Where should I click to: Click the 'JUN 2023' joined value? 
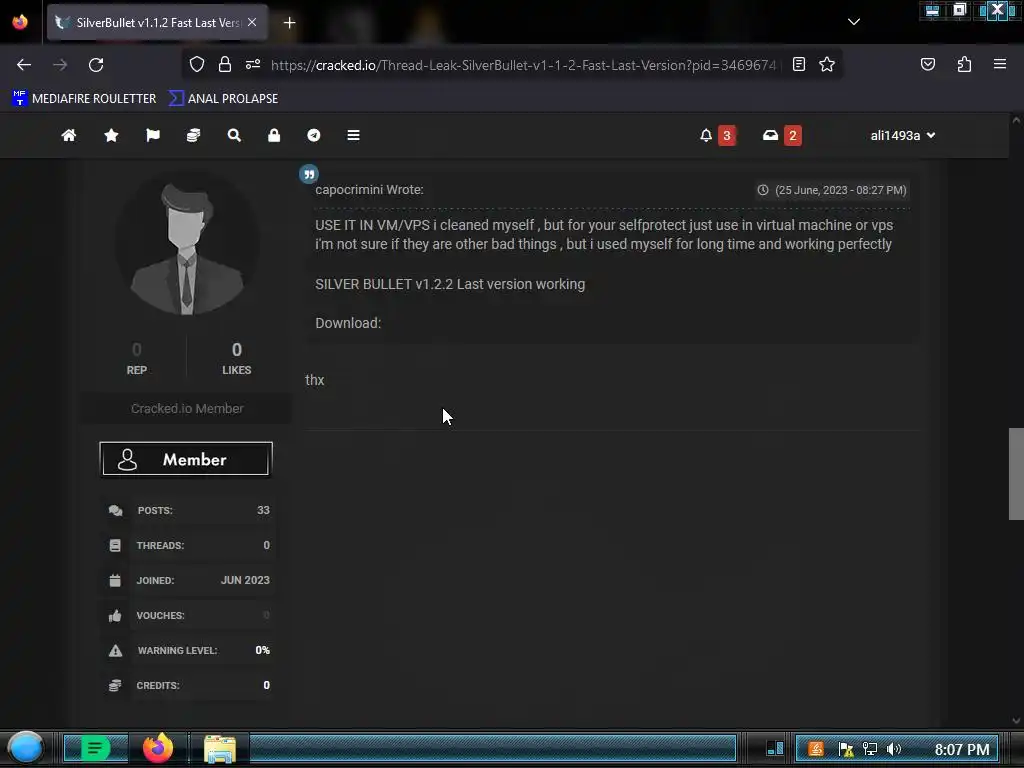tap(245, 580)
